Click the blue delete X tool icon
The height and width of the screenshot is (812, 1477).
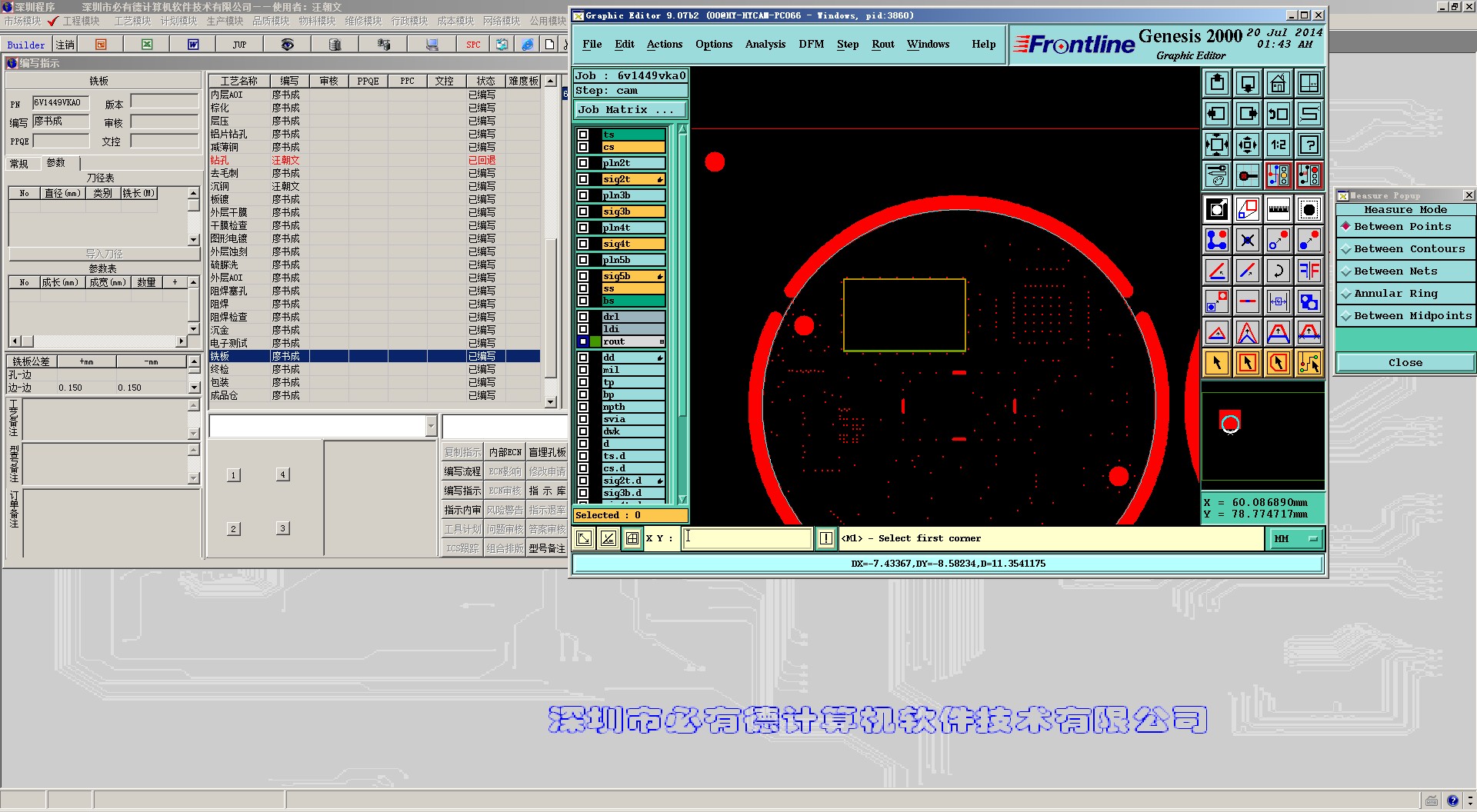pyautogui.click(x=1248, y=241)
